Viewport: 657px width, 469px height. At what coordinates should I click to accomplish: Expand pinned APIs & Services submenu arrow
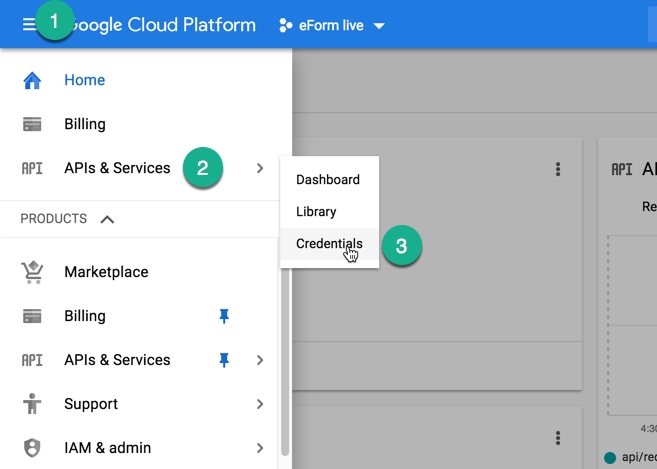click(x=260, y=360)
